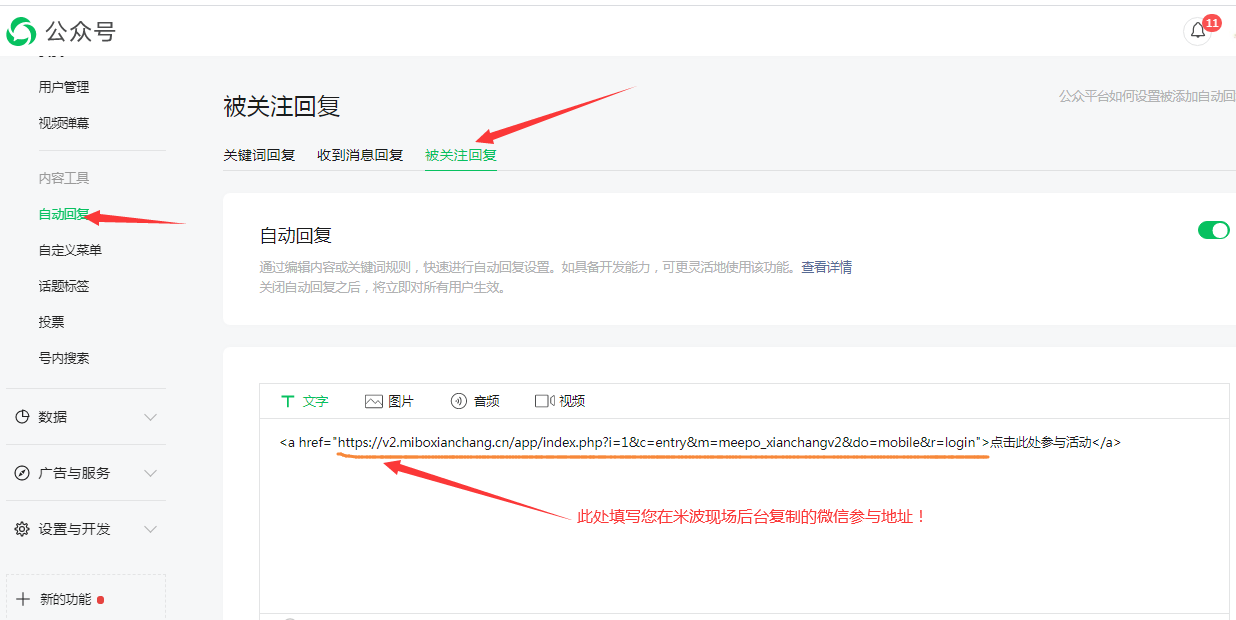Select the 视频 video type icon
This screenshot has width=1236, height=620.
click(x=543, y=401)
